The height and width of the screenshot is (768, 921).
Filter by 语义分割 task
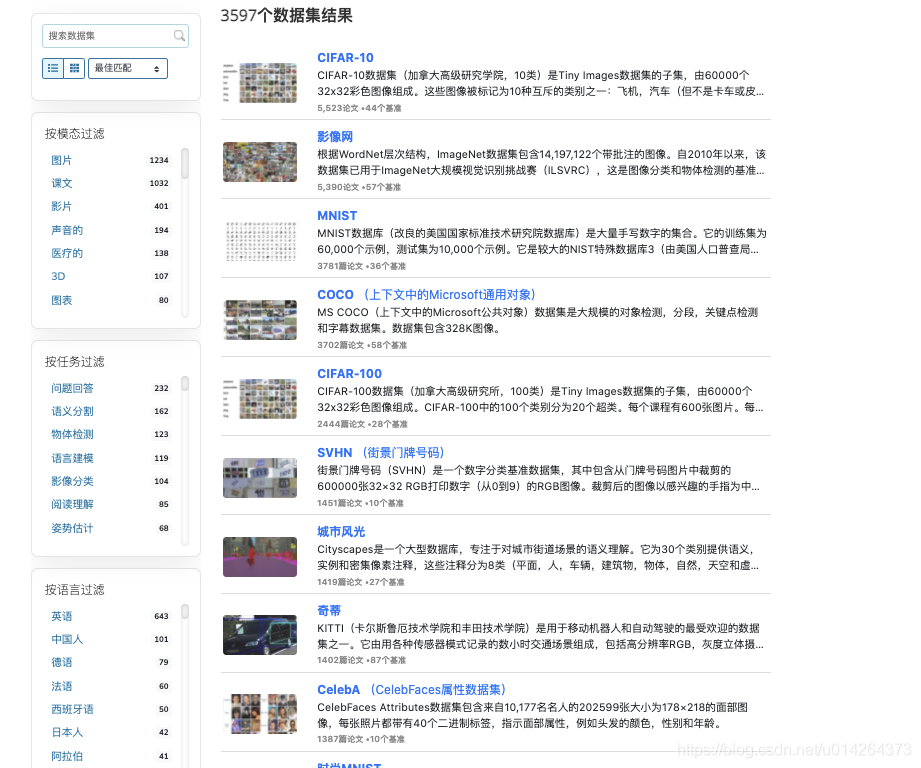click(x=72, y=411)
